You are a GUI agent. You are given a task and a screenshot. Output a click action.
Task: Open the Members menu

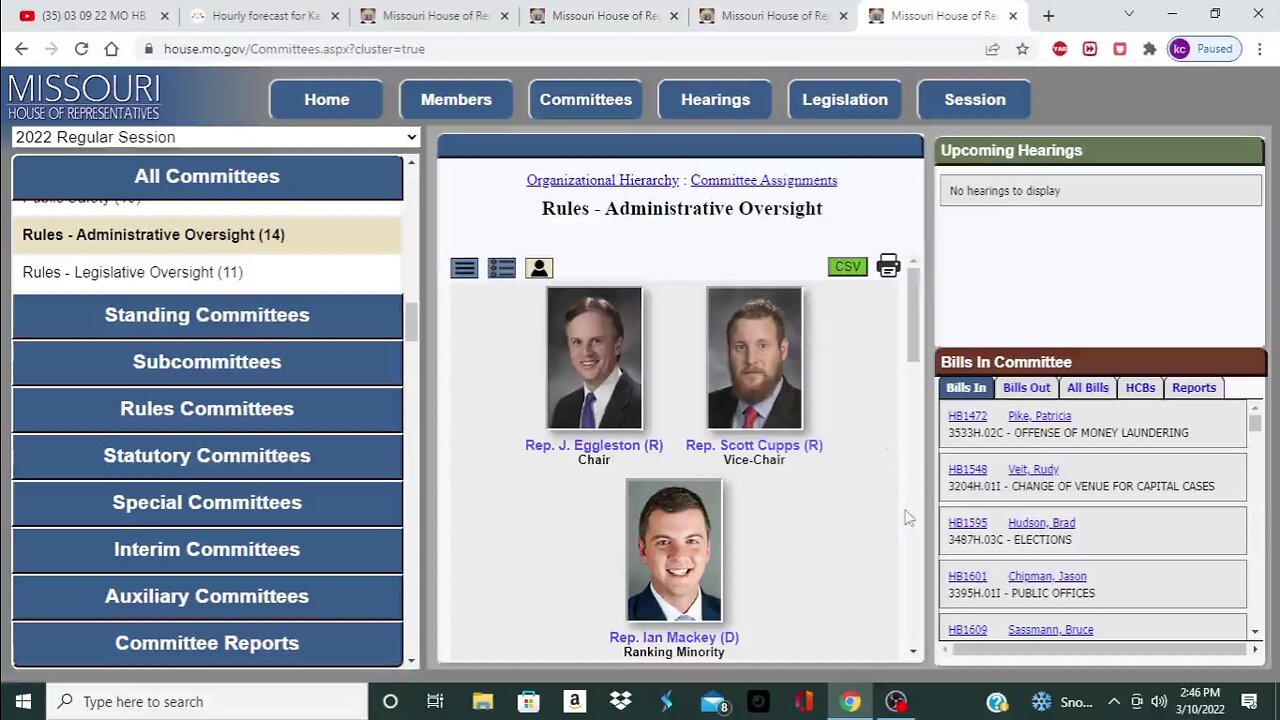456,100
